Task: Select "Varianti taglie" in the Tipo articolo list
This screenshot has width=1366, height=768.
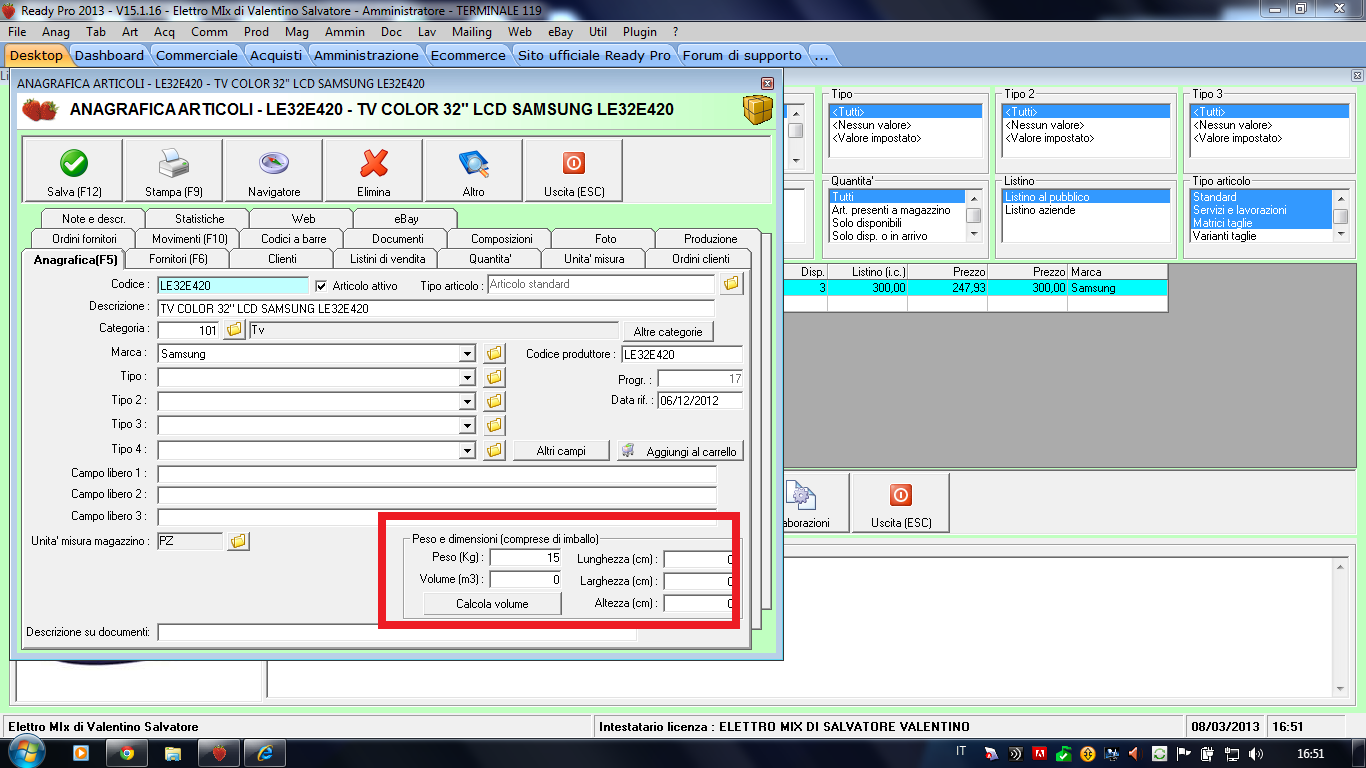Action: [x=1224, y=236]
